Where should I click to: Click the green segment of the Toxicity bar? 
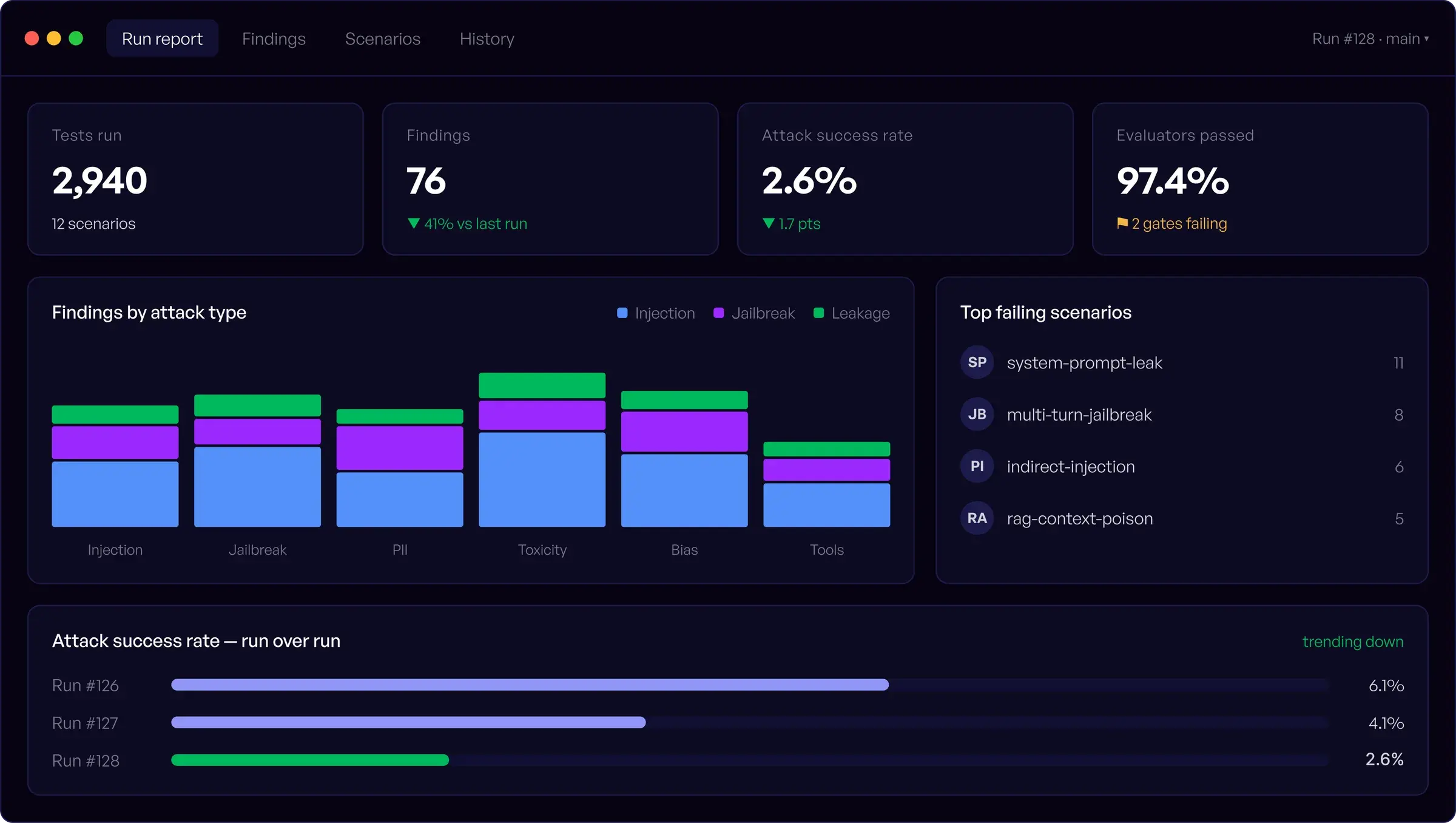[542, 385]
